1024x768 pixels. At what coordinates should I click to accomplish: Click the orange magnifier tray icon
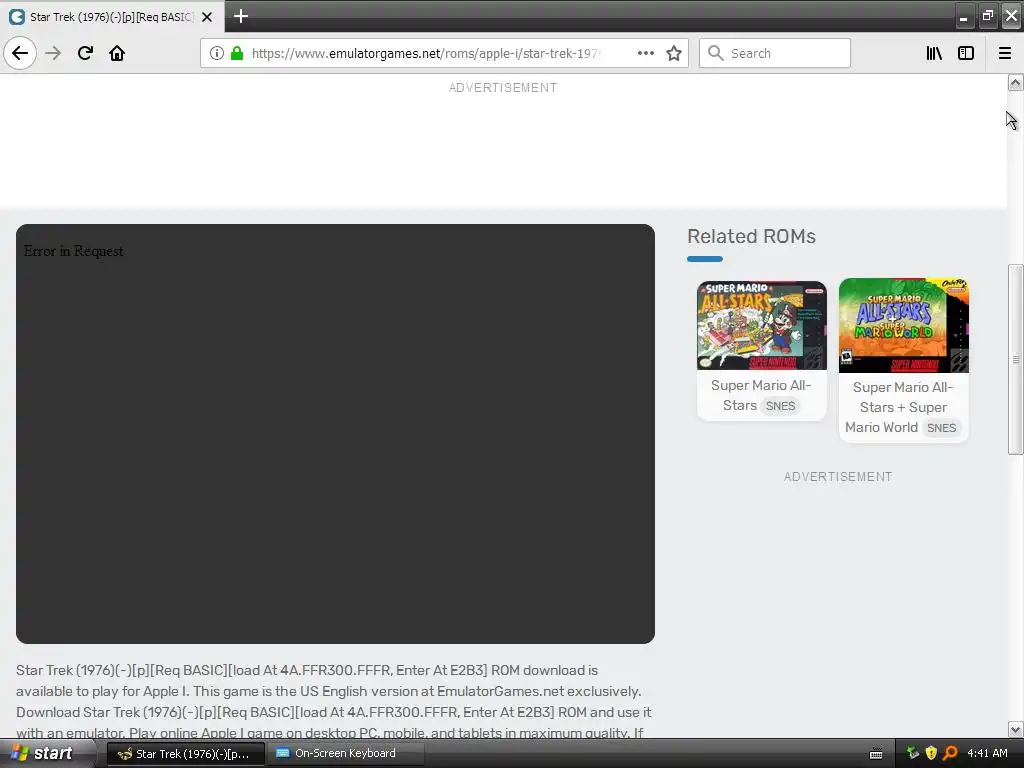coord(950,754)
